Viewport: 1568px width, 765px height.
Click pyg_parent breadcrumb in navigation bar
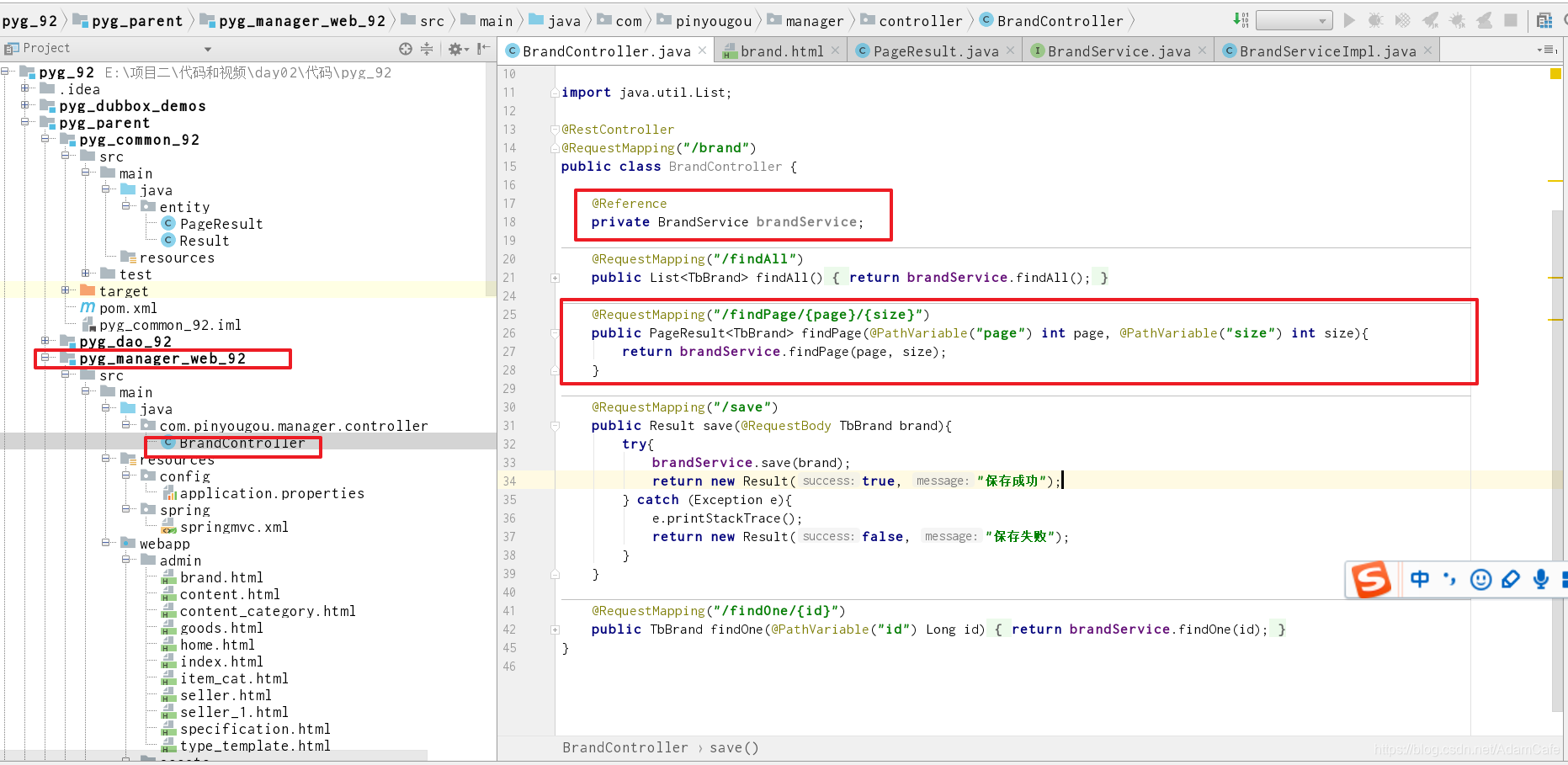[127, 21]
